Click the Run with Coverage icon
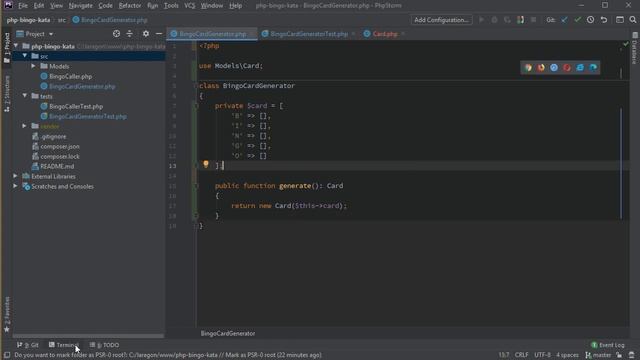Image resolution: width=640 pixels, height=360 pixels. (507, 20)
